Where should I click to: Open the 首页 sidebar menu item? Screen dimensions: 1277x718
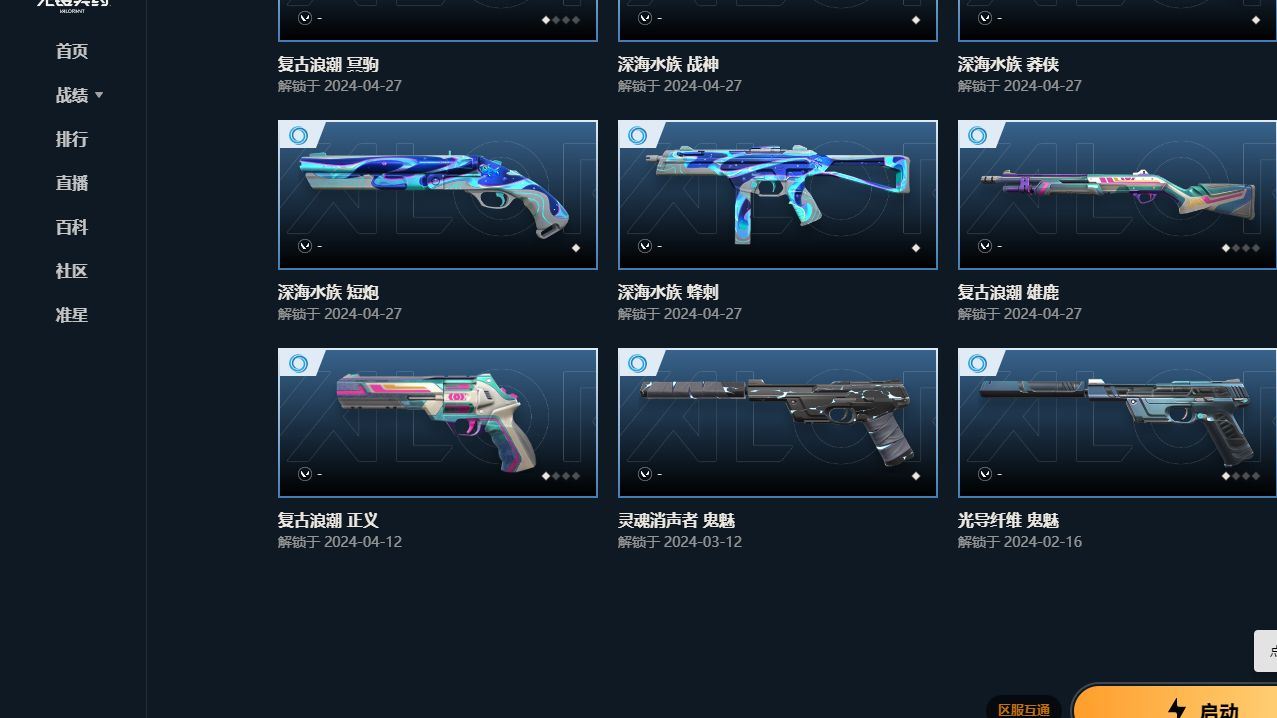pos(72,51)
